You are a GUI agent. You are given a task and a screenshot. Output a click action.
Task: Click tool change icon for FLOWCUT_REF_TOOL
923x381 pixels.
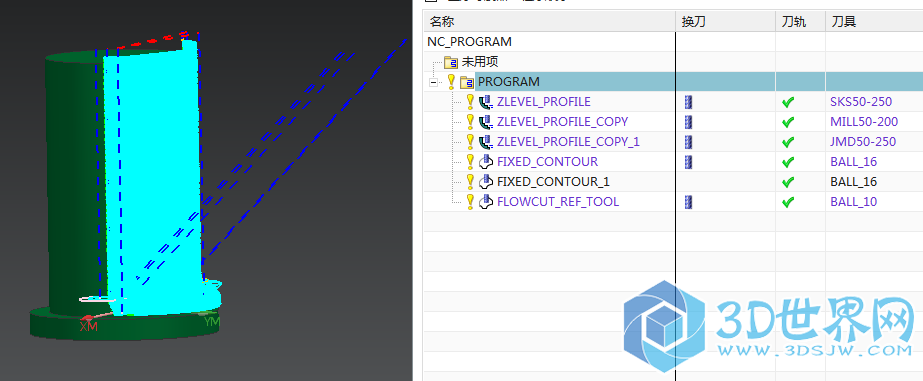point(689,202)
